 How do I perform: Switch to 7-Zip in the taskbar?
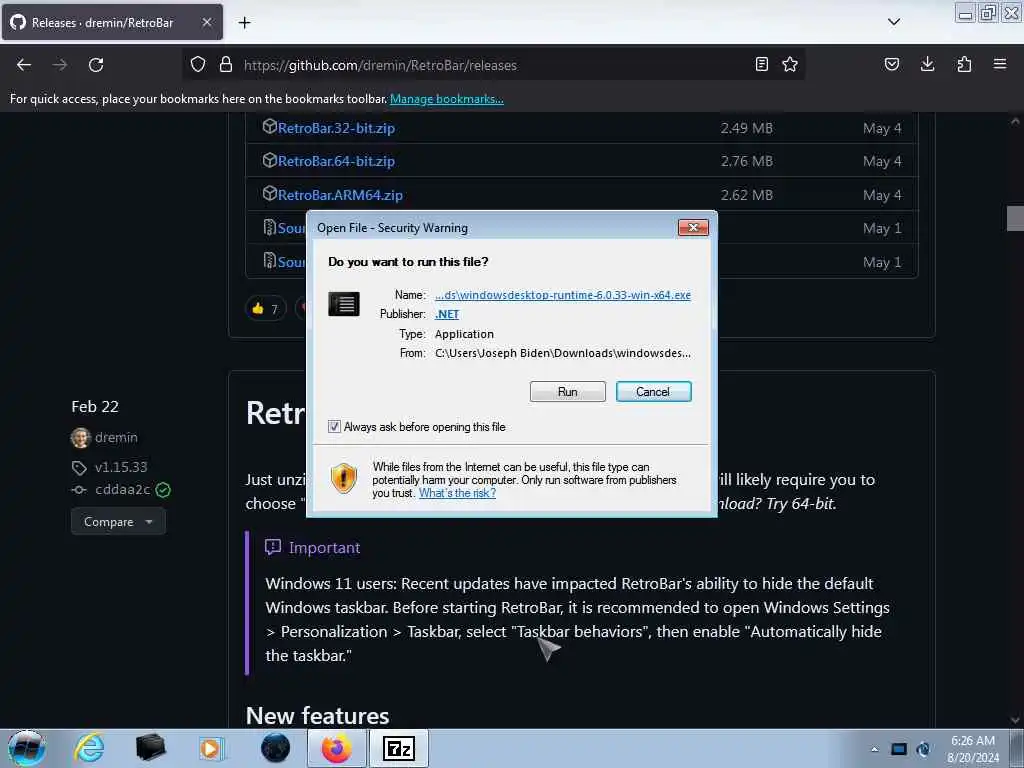(399, 748)
